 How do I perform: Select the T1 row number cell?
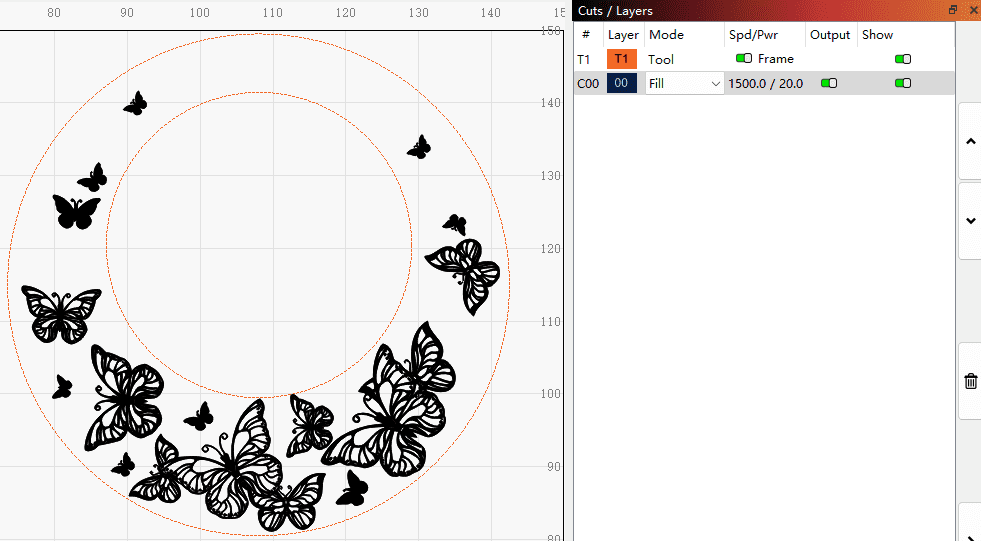click(583, 59)
